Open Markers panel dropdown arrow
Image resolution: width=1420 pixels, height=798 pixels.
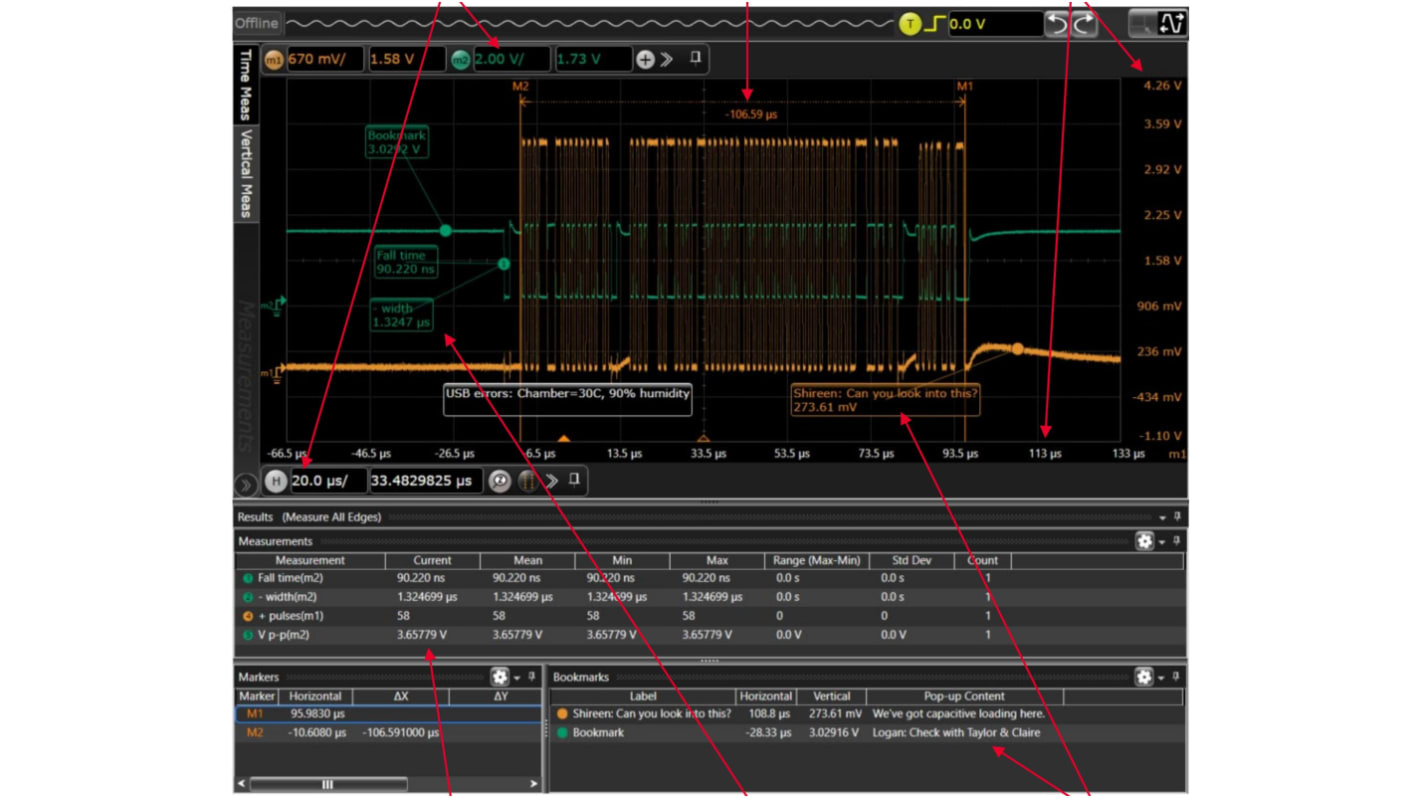(x=517, y=678)
